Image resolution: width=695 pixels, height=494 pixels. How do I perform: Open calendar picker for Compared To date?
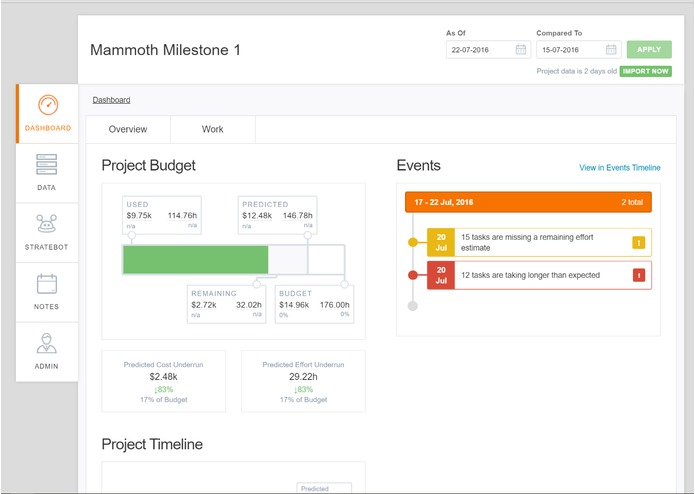pyautogui.click(x=611, y=50)
